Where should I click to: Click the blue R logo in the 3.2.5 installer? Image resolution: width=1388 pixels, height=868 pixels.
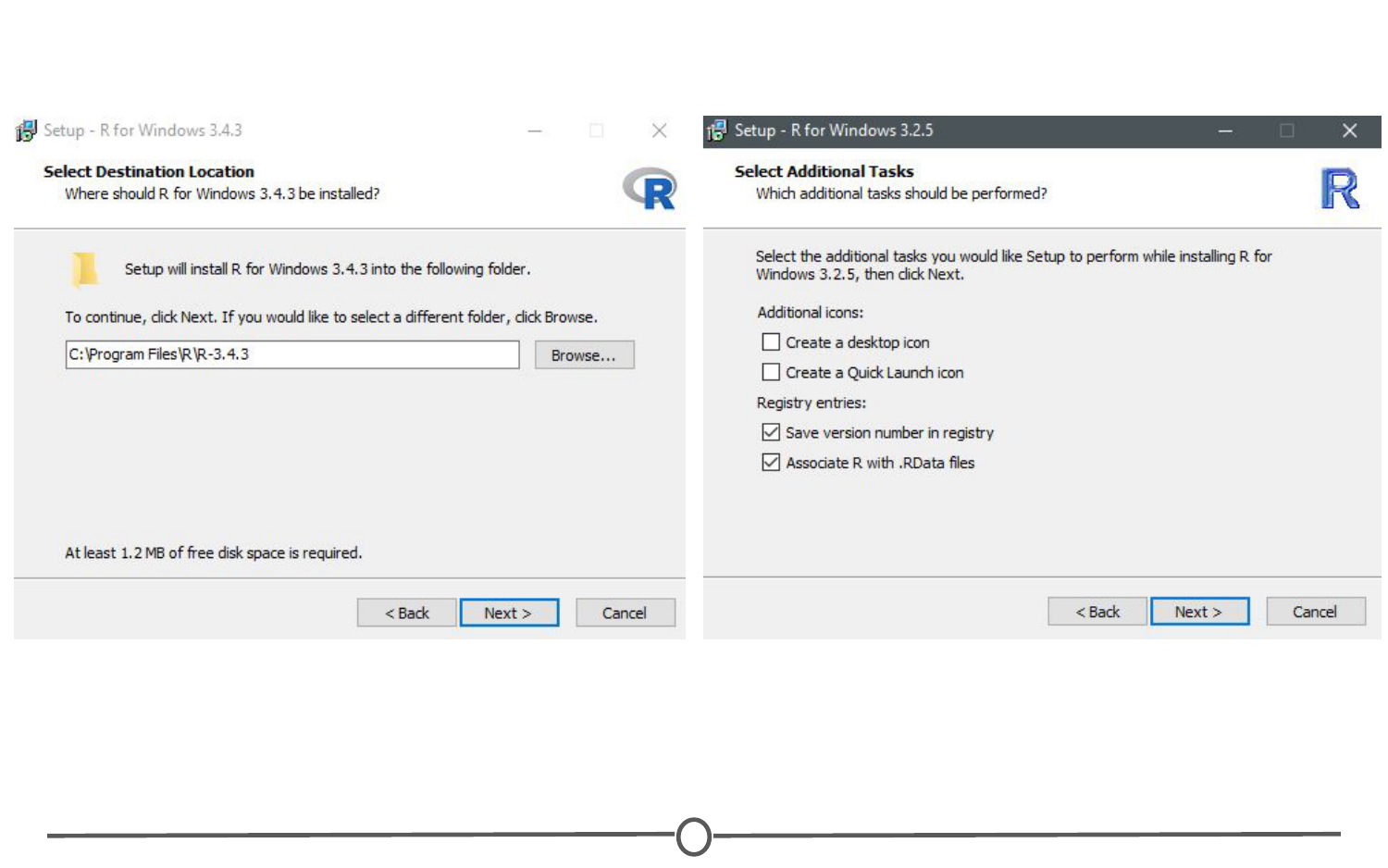(1339, 189)
